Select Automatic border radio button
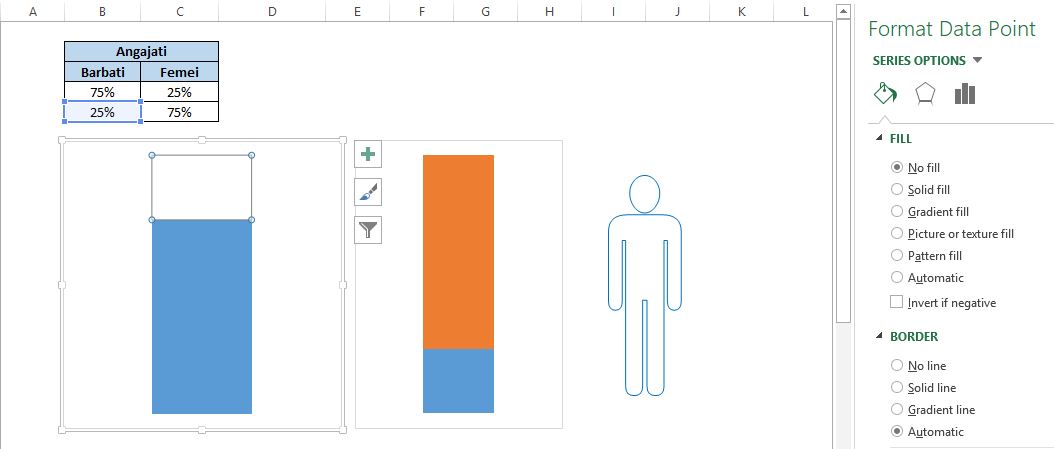The width and height of the screenshot is (1054, 449). [x=897, y=432]
